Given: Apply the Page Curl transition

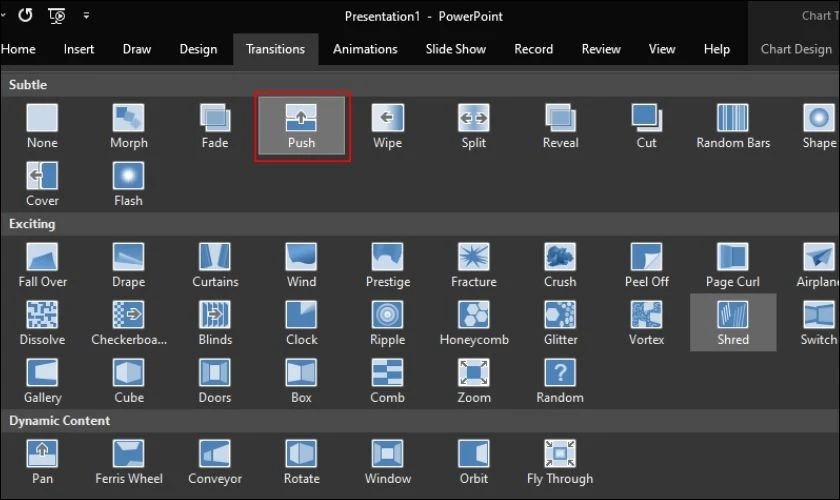Looking at the screenshot, I should 733,265.
